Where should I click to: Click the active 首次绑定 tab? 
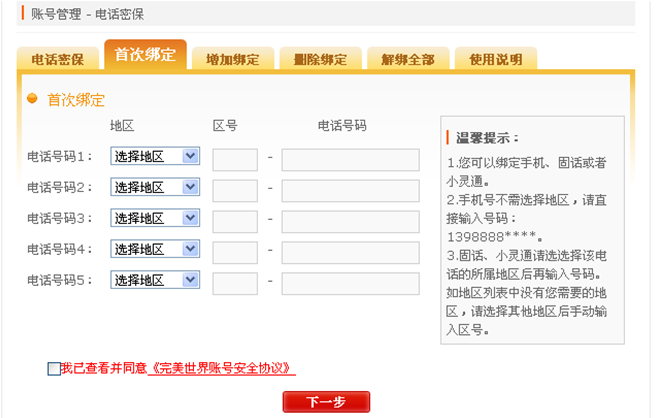tap(145, 55)
